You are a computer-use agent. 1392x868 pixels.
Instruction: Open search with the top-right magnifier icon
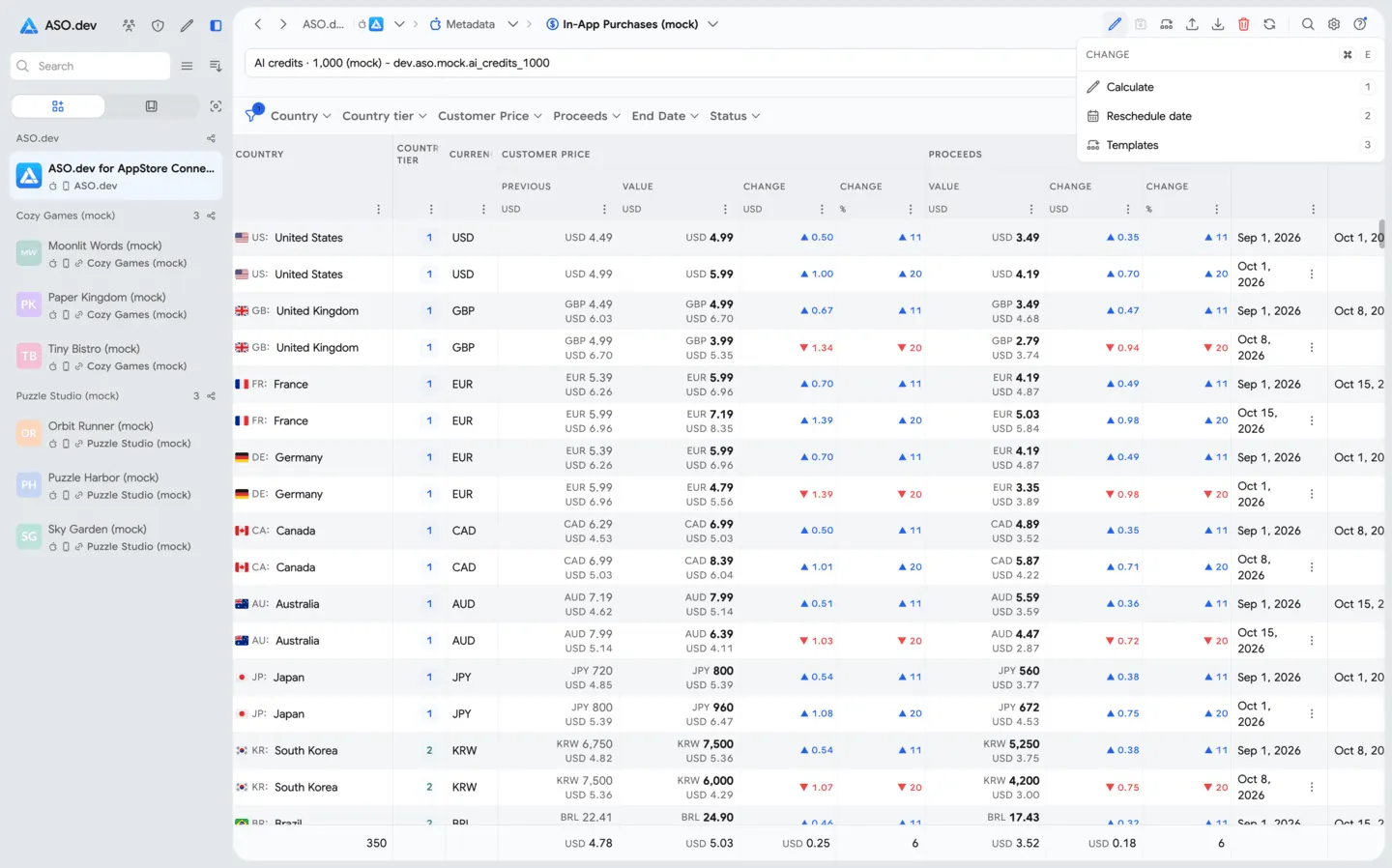click(1308, 24)
